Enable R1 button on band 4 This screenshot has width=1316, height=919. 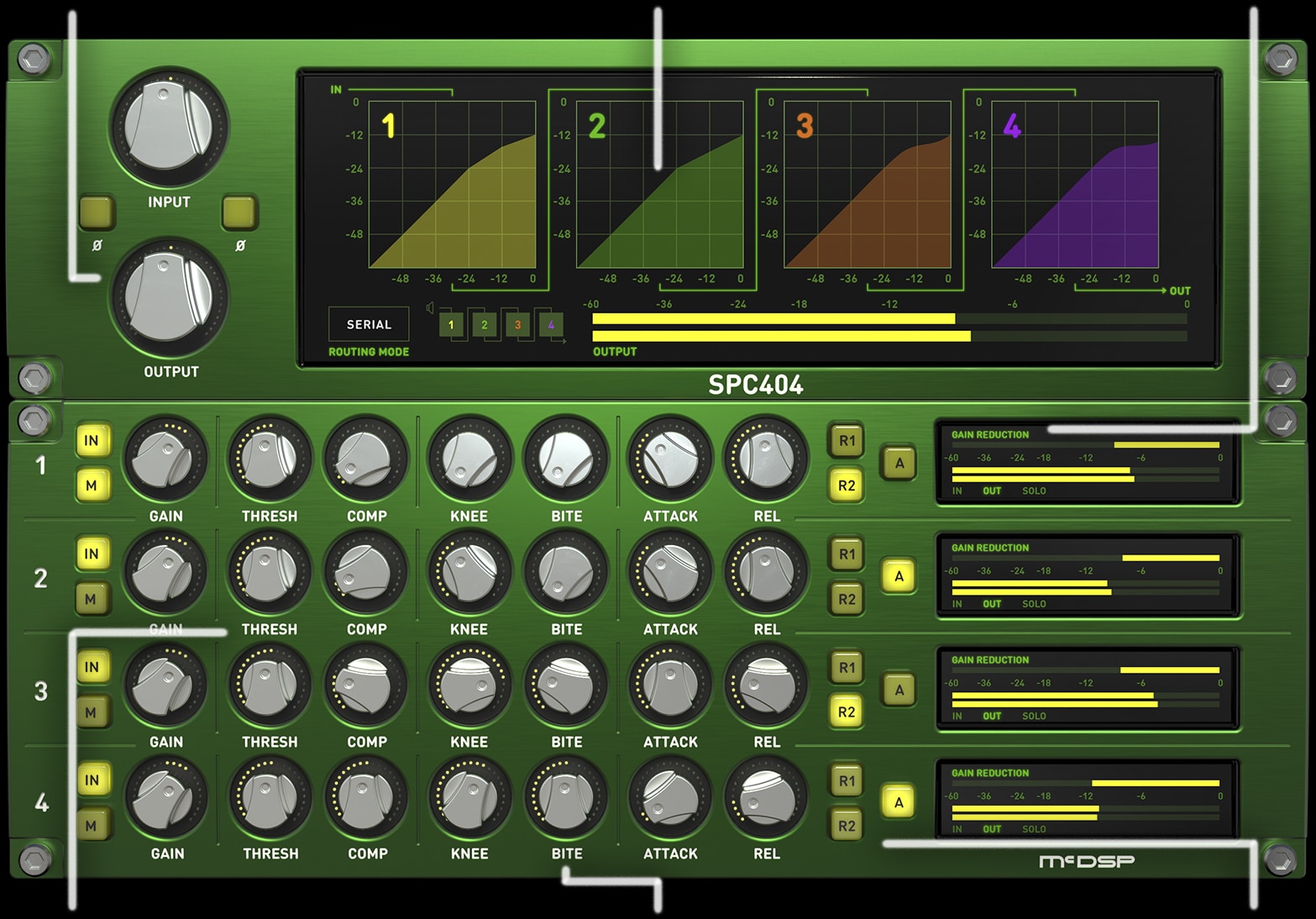(847, 781)
